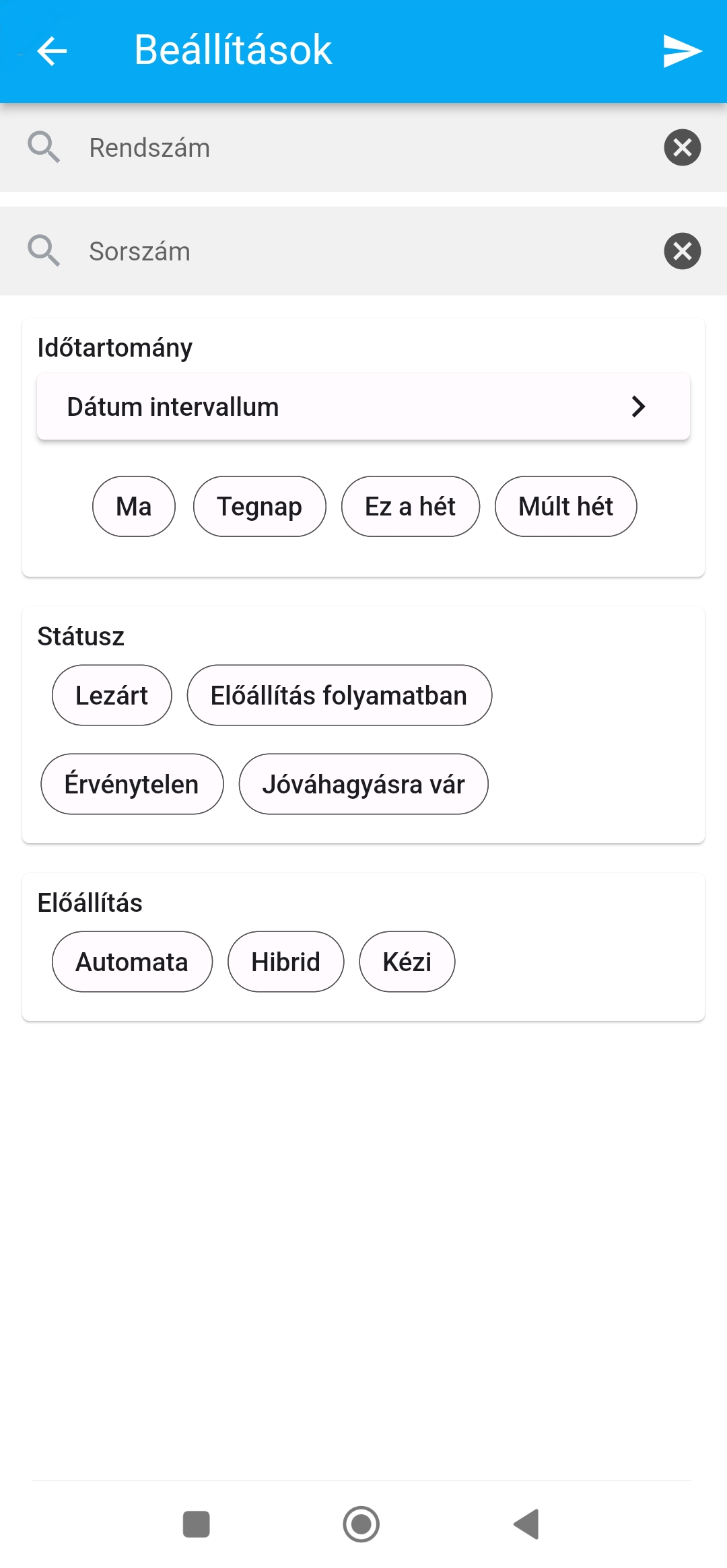Select the Múlt hét range
Viewport: 727px width, 1568px height.
pyautogui.click(x=565, y=507)
